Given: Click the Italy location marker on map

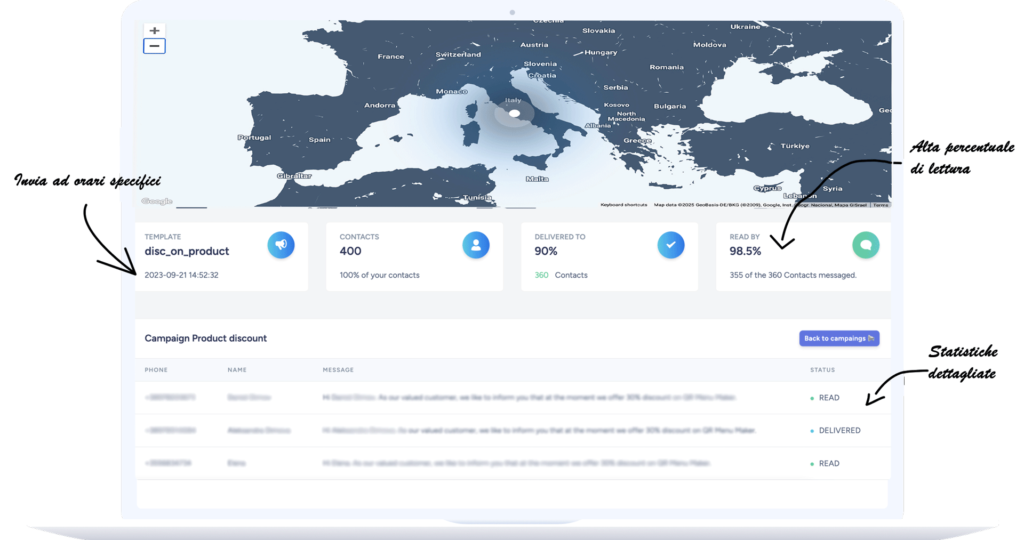Looking at the screenshot, I should tap(515, 114).
